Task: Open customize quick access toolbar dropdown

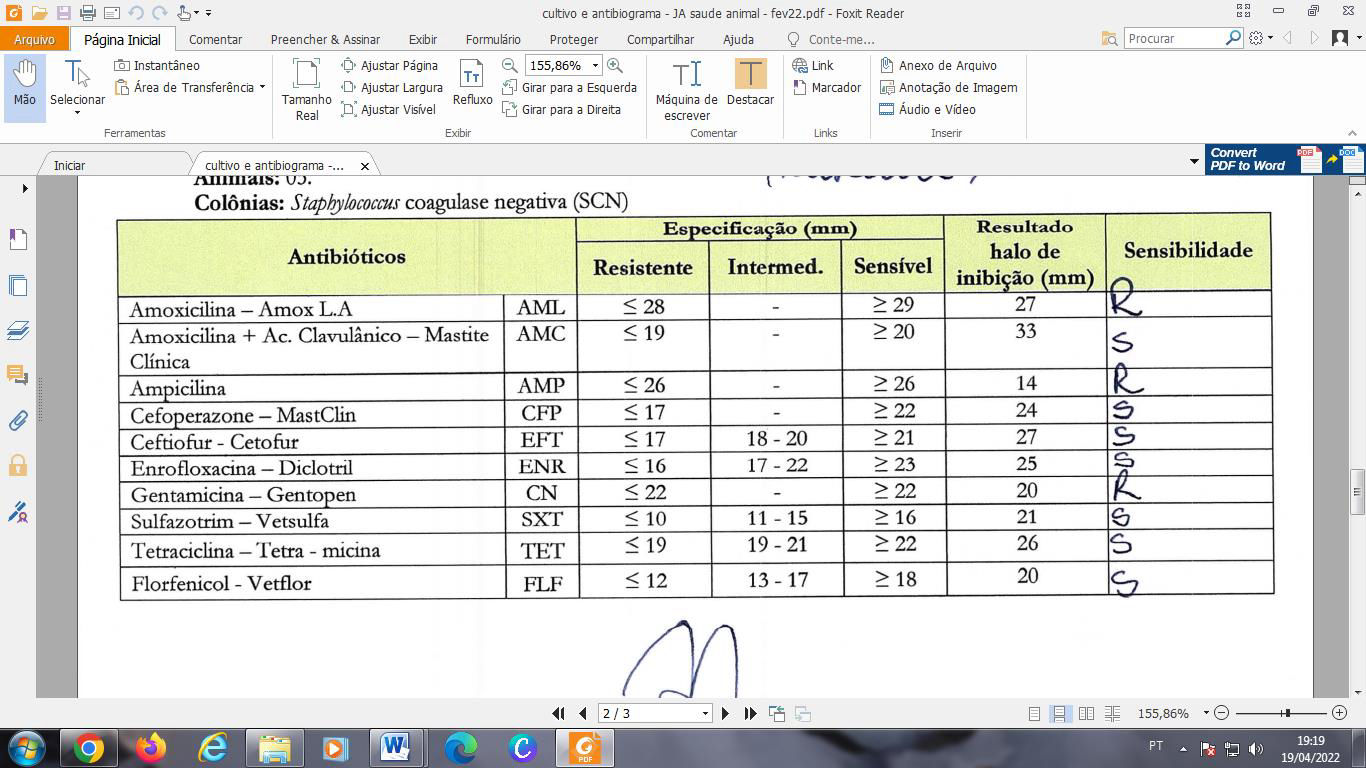Action: click(208, 13)
